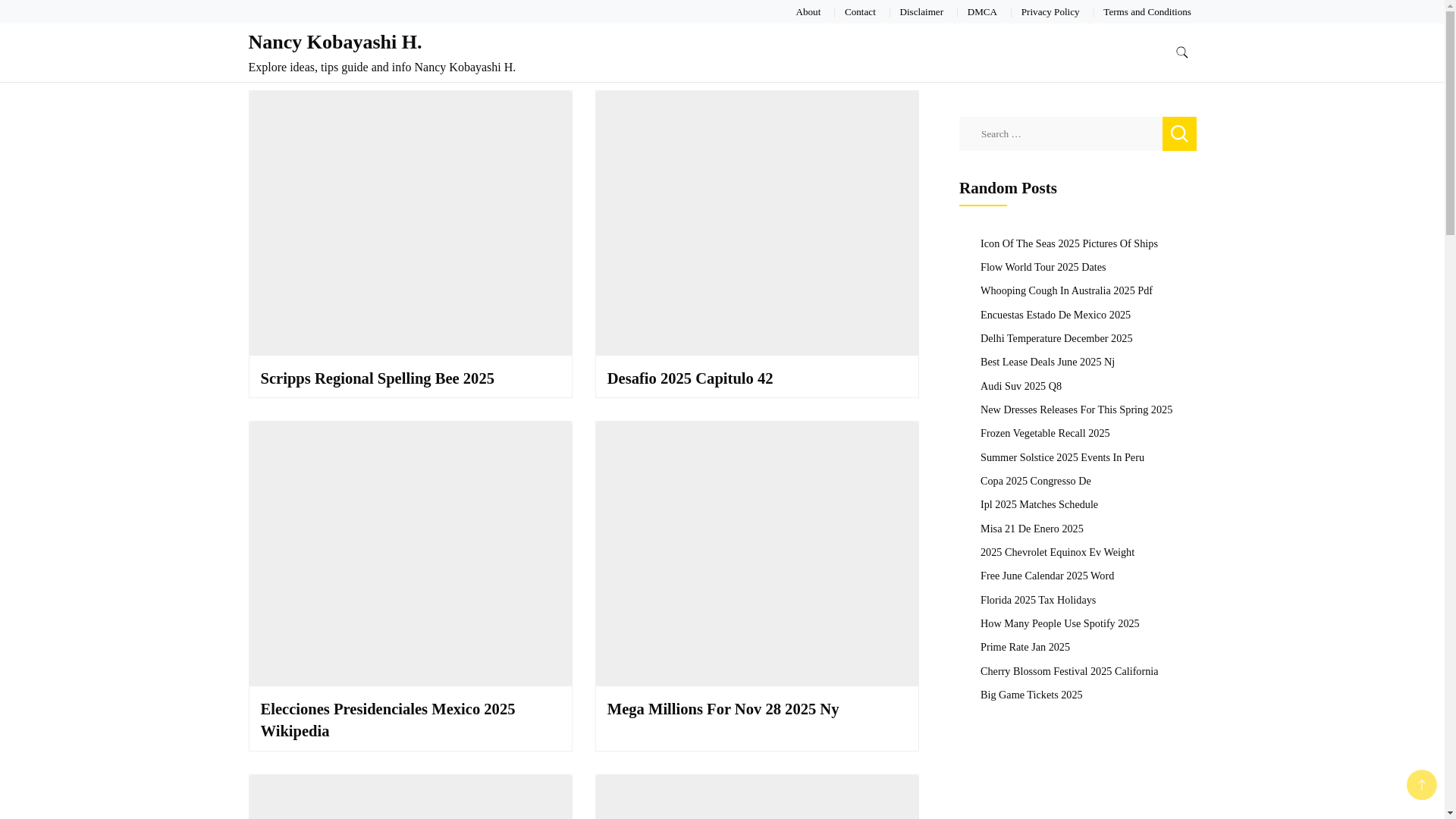Screen dimensions: 1456x819
Task: Click thumbnail above Scripps Regional Spelling Bee
Action: (x=410, y=223)
